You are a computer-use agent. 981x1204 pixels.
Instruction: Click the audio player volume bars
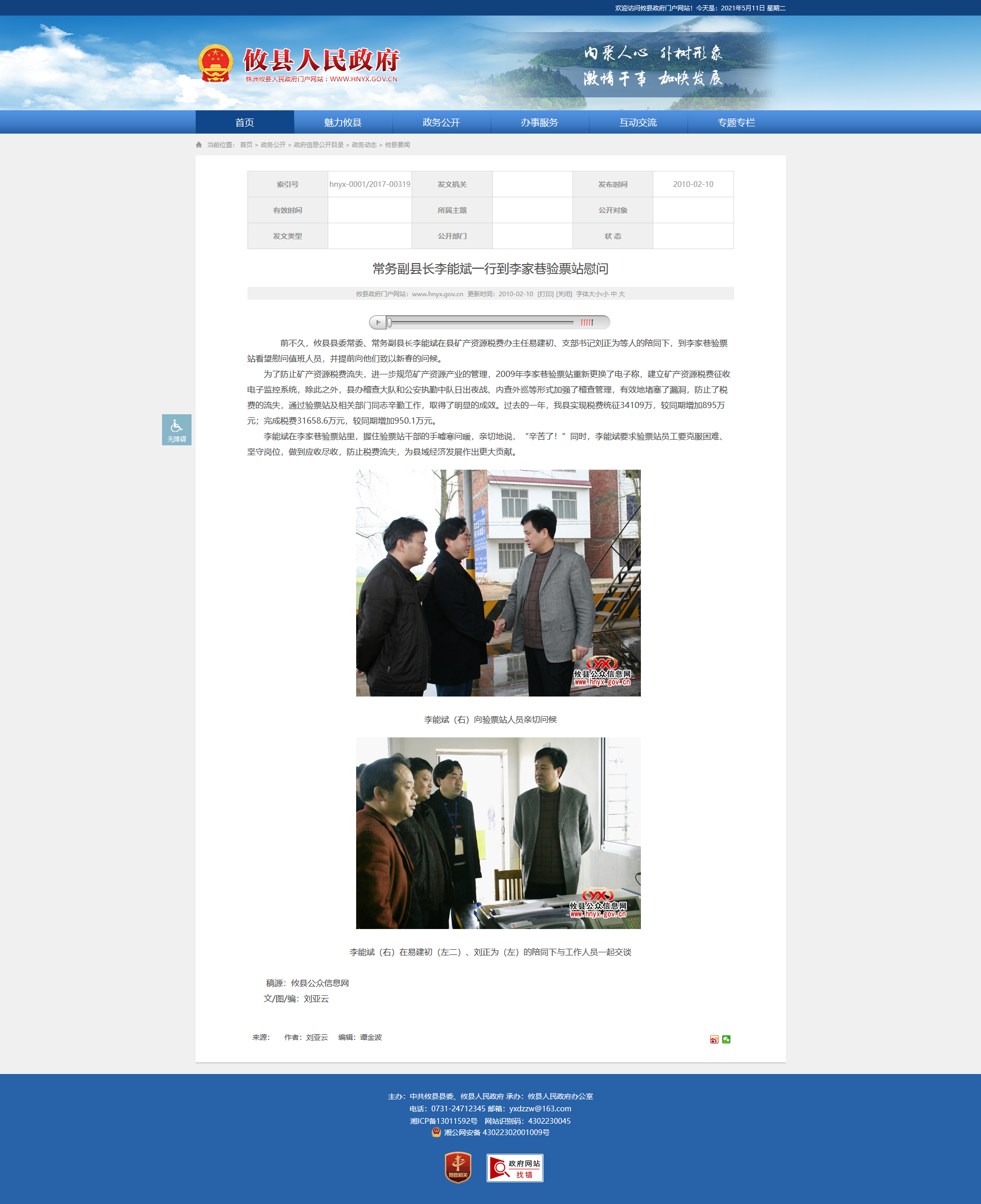[x=587, y=322]
